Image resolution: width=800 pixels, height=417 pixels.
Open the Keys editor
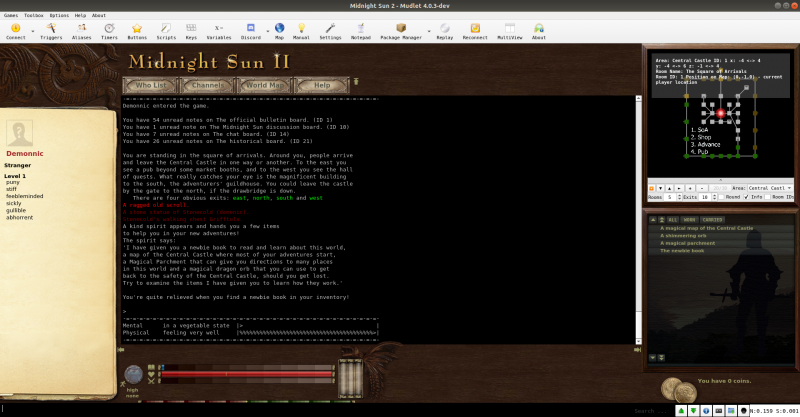[191, 31]
